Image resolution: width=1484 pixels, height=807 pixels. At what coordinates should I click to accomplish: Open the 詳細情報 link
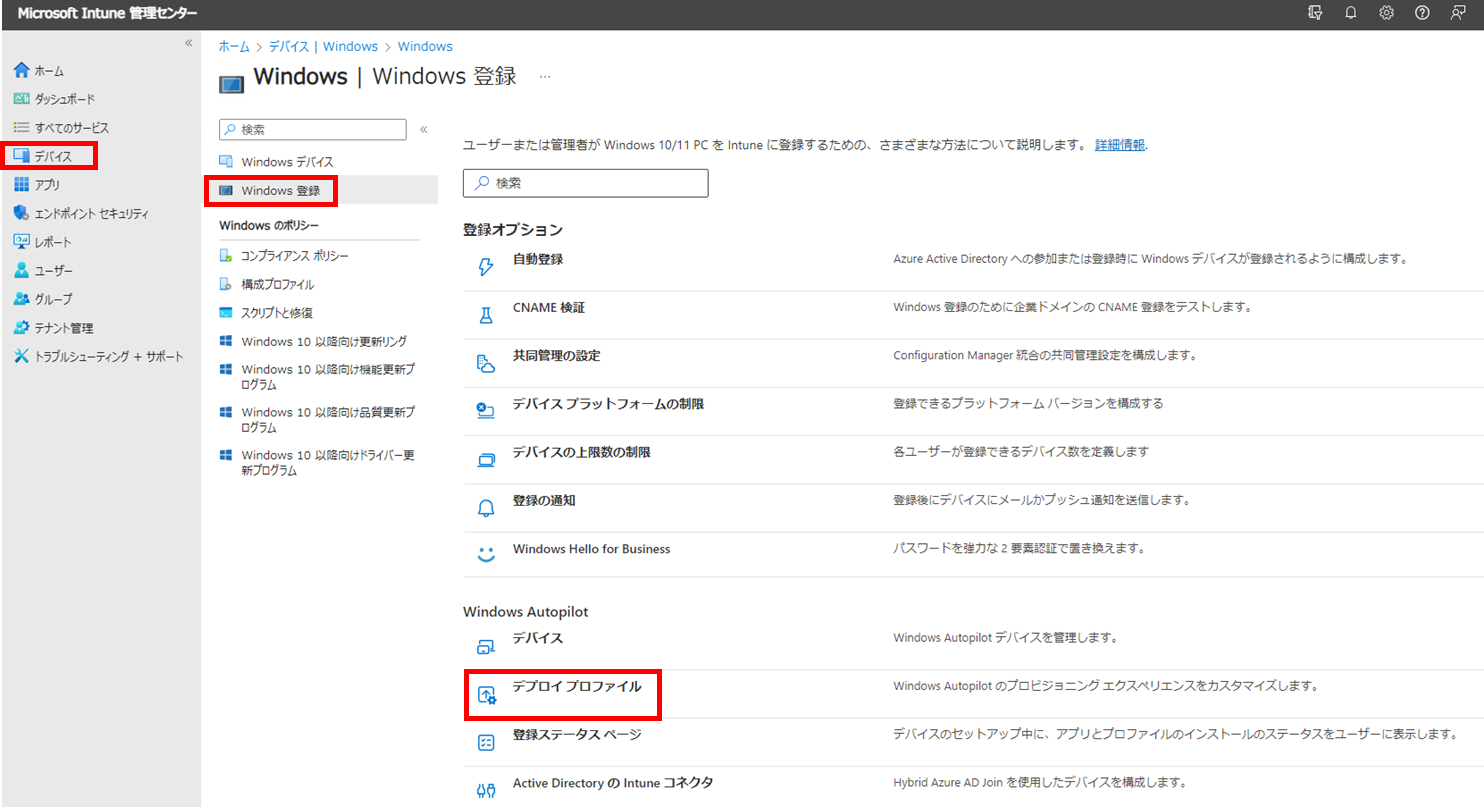pos(1120,145)
